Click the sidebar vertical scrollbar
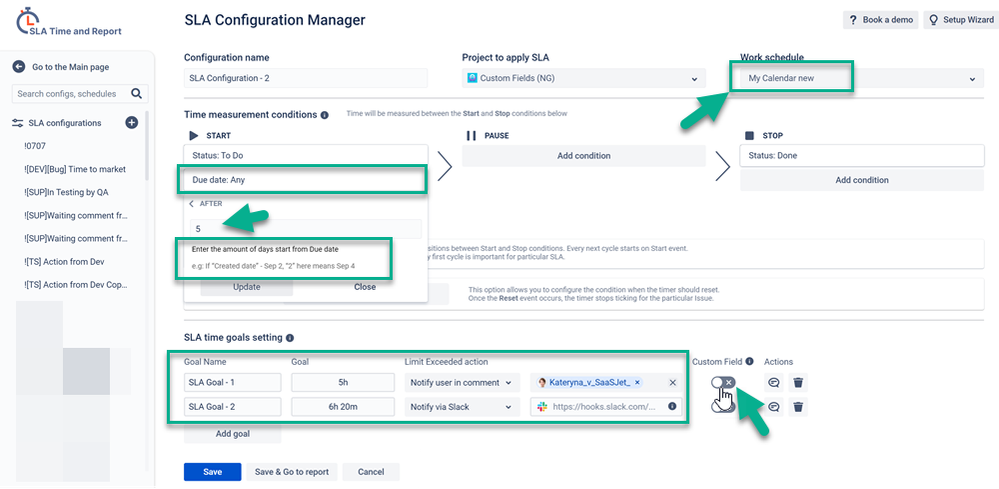This screenshot has height=489, width=999. pyautogui.click(x=146, y=146)
